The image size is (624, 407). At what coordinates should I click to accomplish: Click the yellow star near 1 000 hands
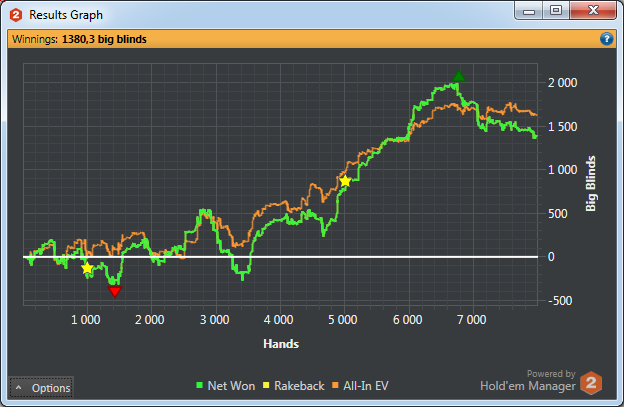point(87,268)
